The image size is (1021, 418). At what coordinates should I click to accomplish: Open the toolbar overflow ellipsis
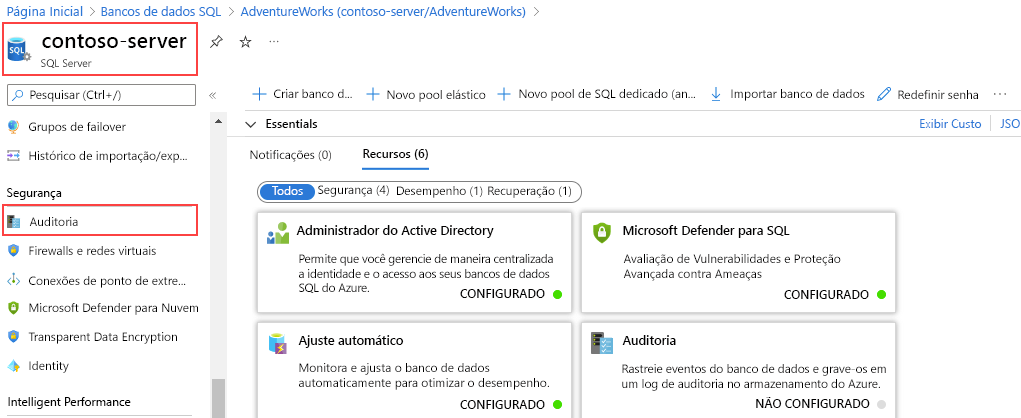click(1000, 94)
